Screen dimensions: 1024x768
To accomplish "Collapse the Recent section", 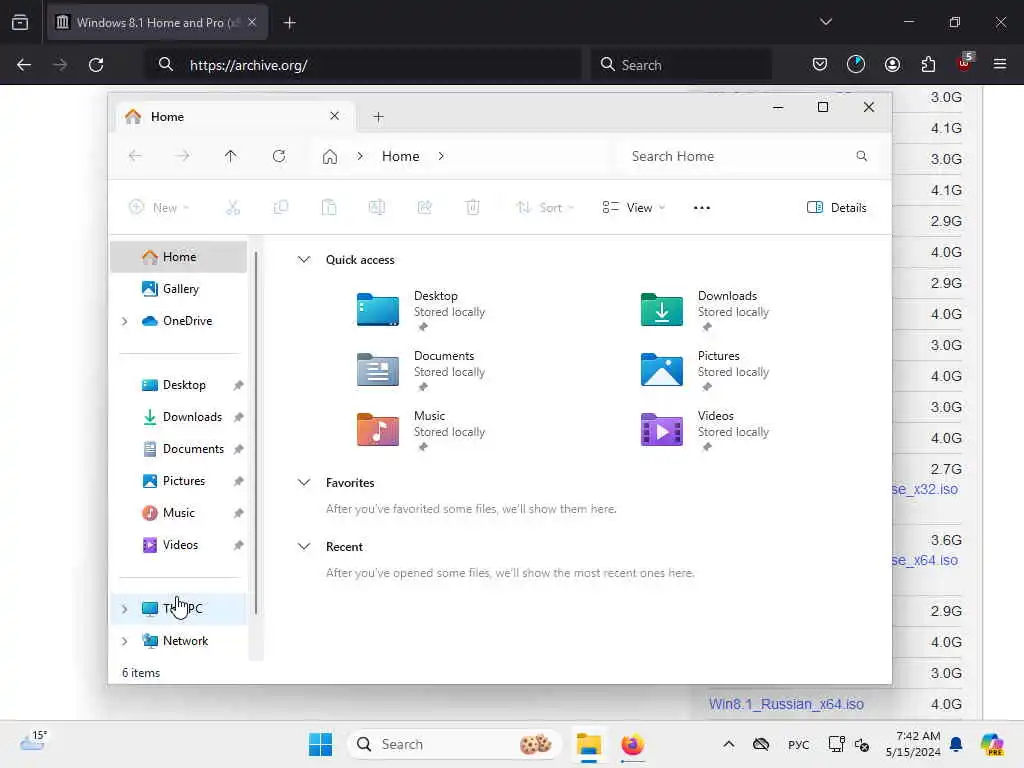I will click(304, 547).
